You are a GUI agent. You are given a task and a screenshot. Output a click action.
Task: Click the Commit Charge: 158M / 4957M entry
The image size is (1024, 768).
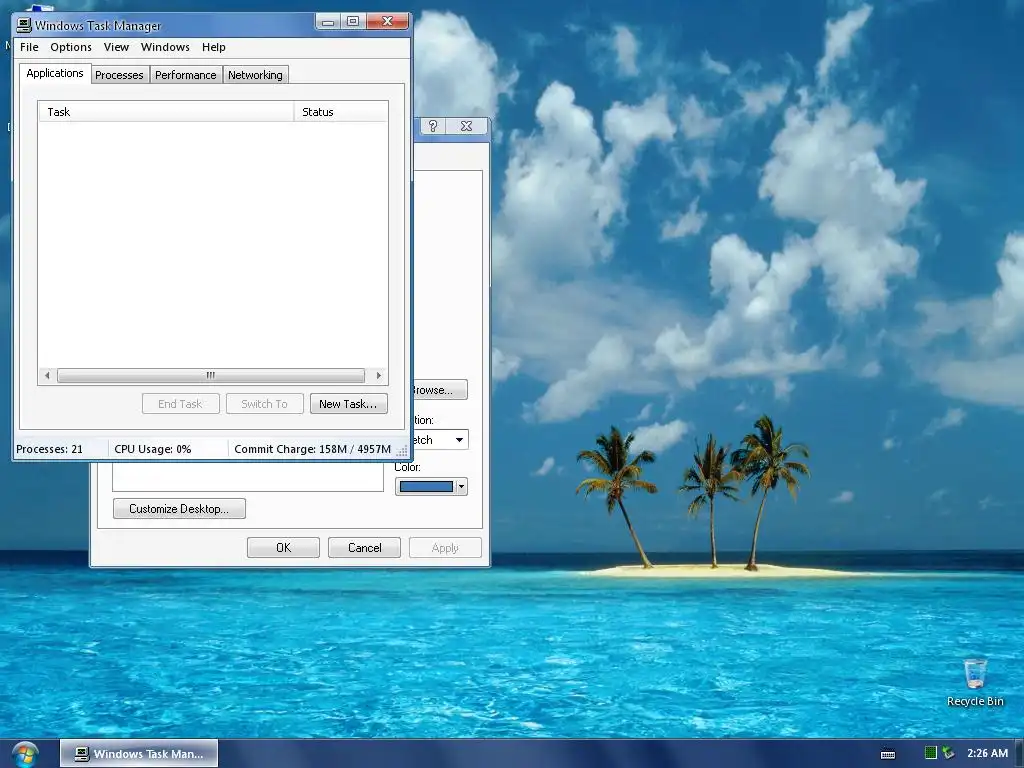pos(312,449)
